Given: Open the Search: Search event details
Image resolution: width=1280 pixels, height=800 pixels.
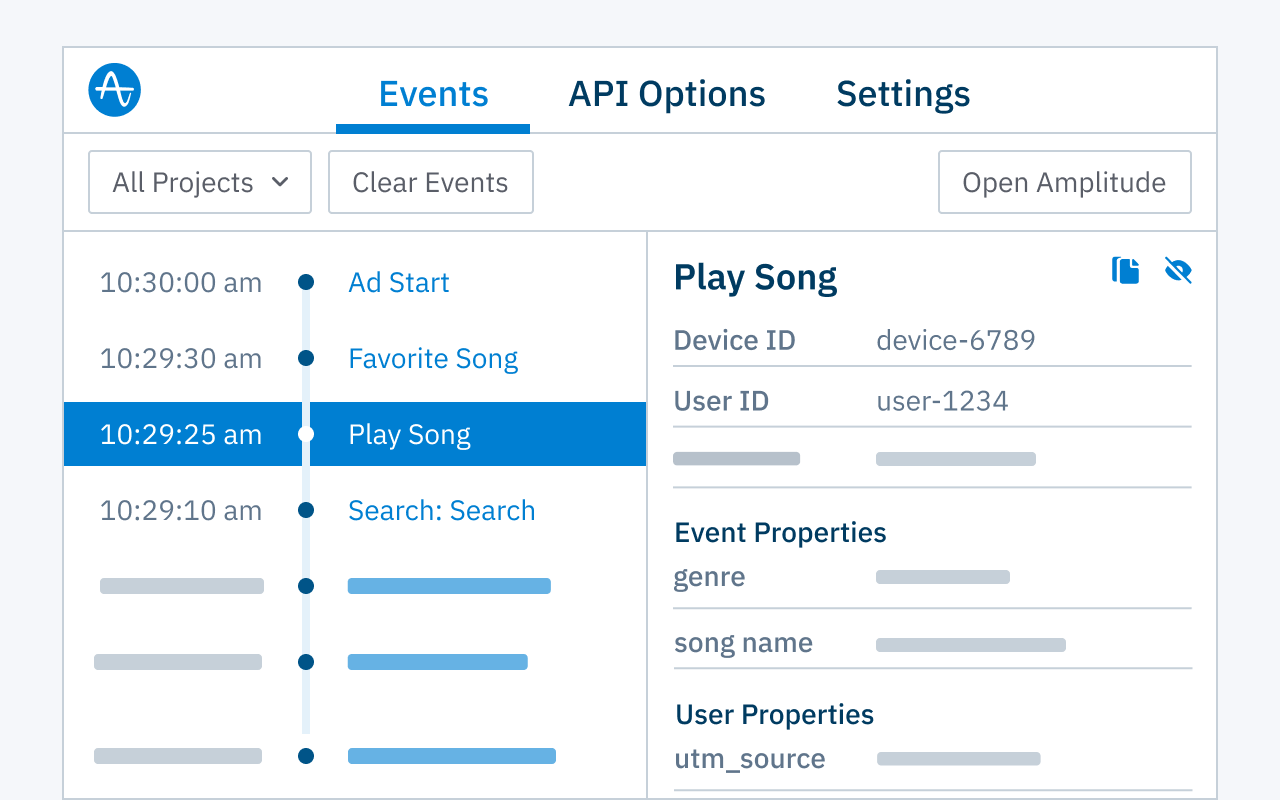Looking at the screenshot, I should [x=441, y=510].
